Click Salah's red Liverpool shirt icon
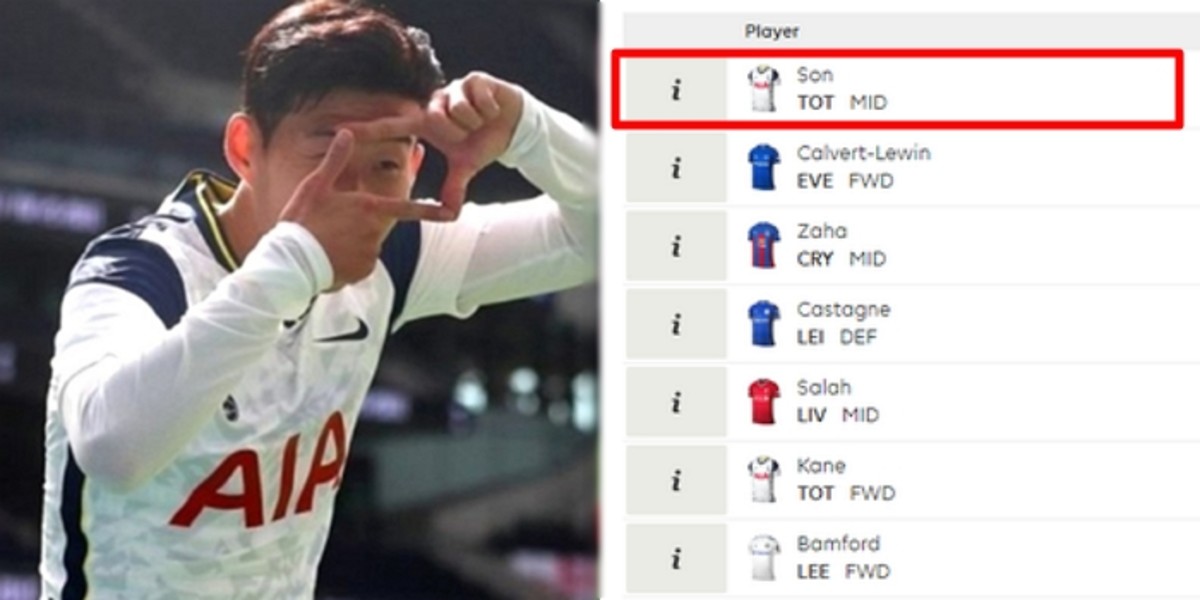 point(764,401)
